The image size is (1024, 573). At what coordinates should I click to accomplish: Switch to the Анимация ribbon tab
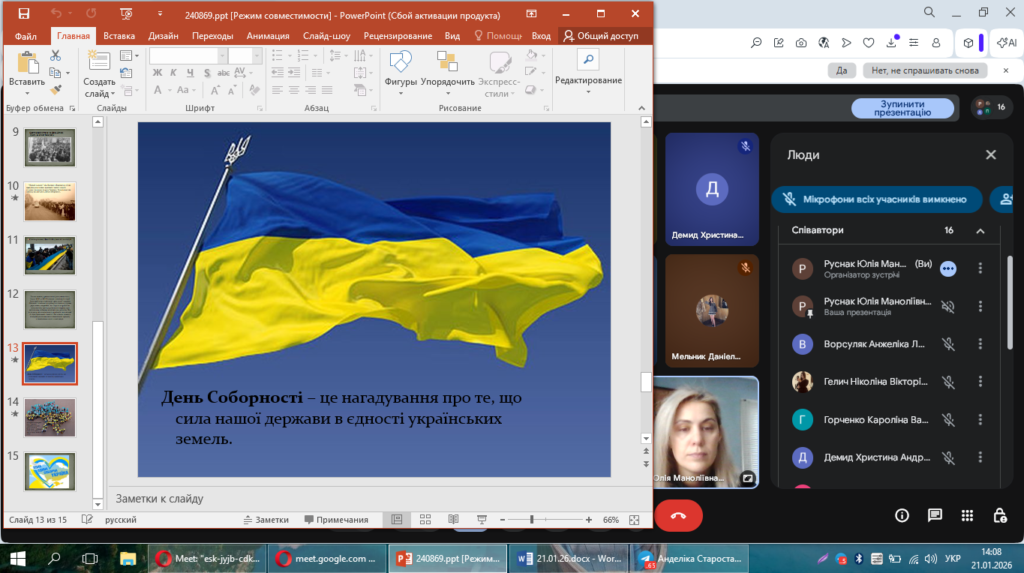(x=268, y=35)
